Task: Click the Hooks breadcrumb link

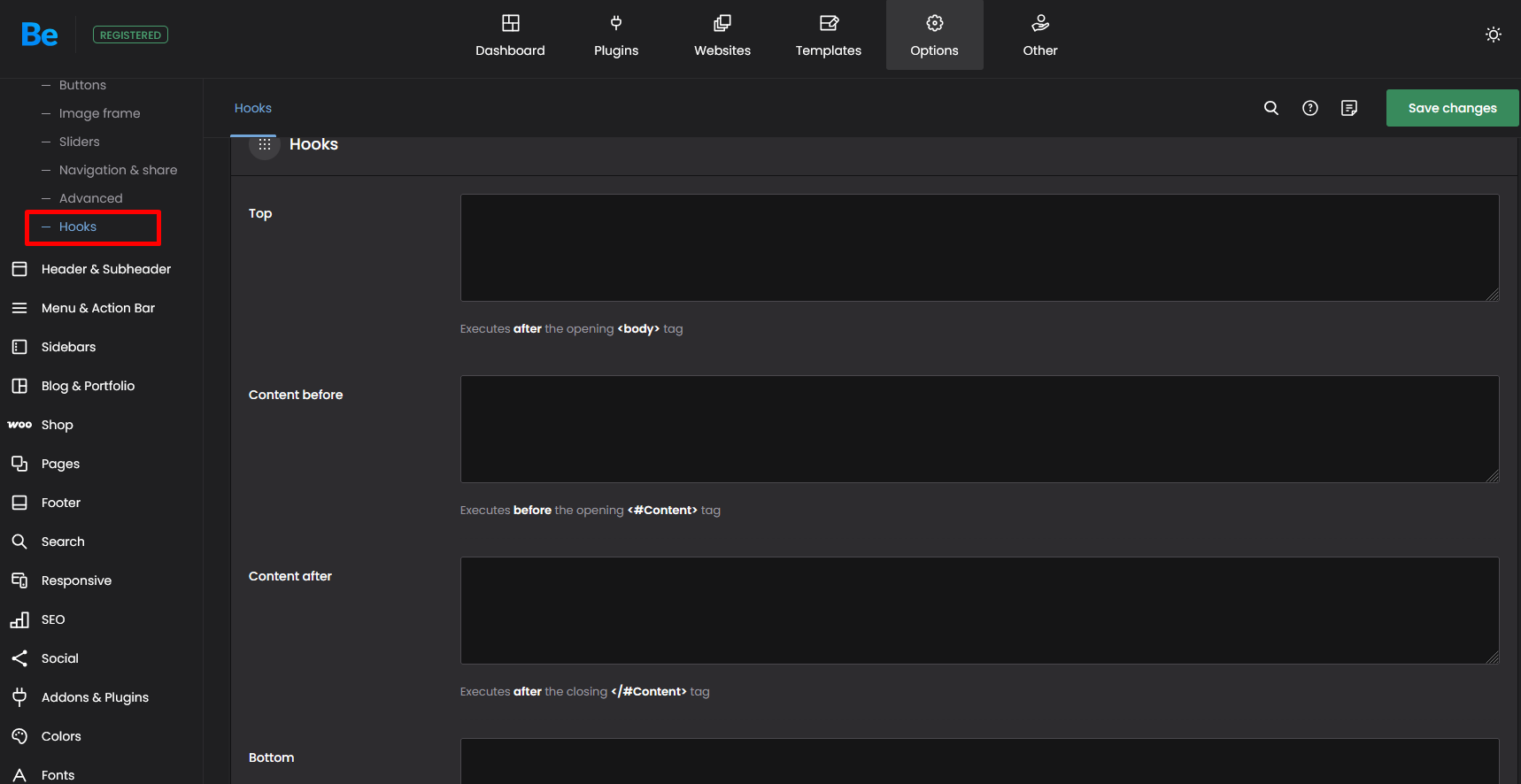Action: point(252,108)
